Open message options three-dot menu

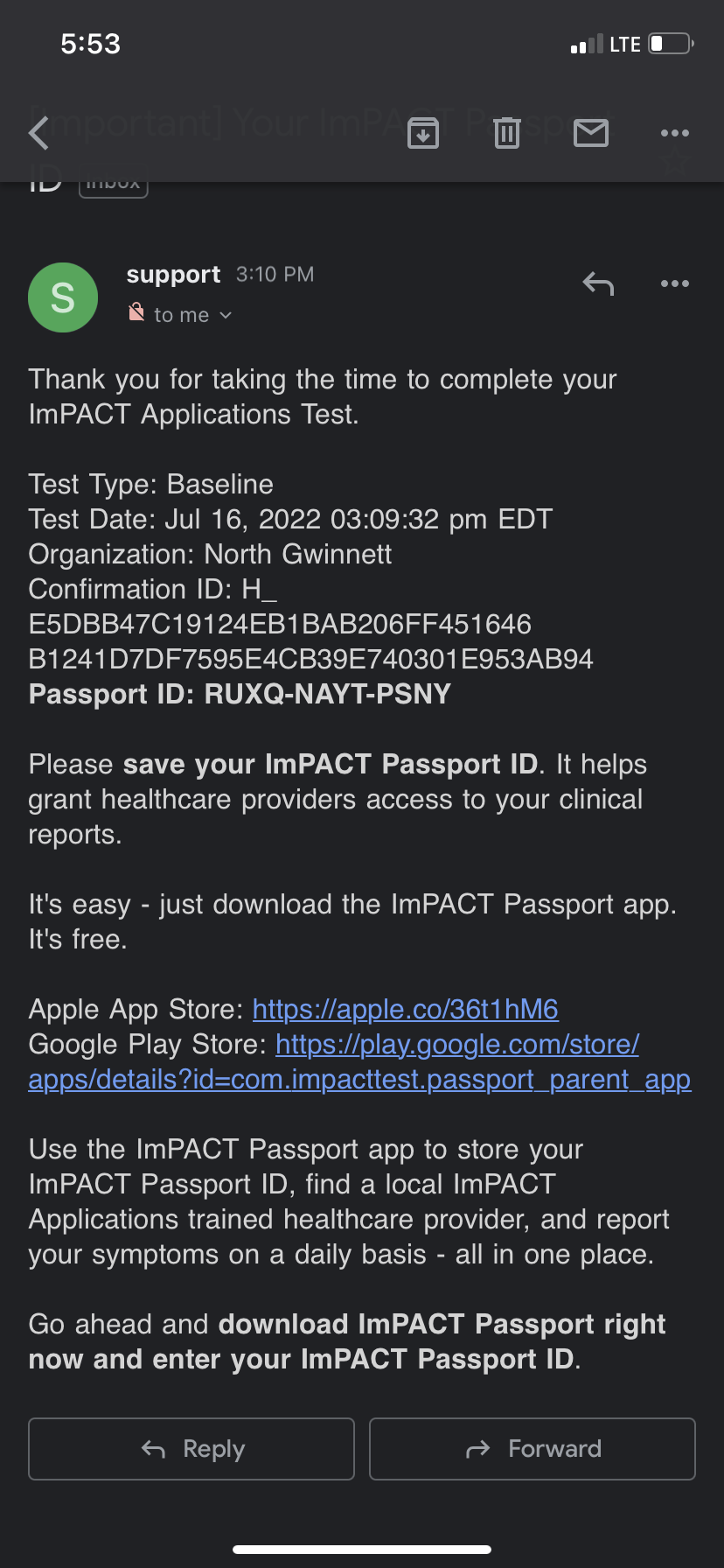[675, 283]
